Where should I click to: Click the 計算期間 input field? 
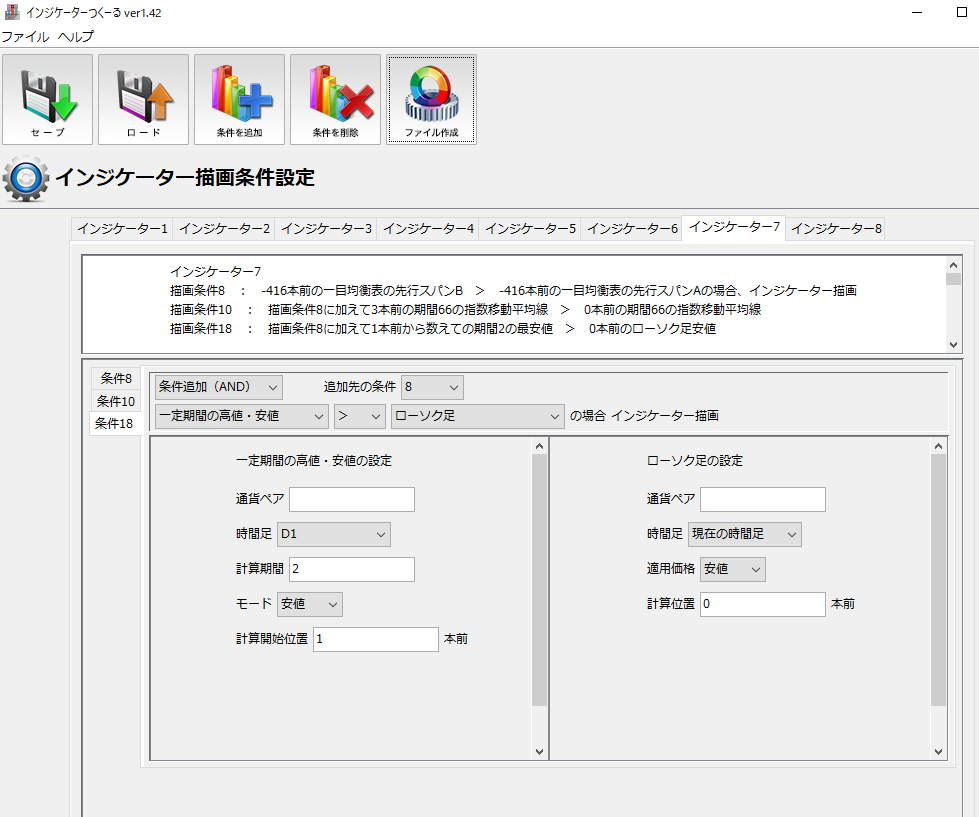pyautogui.click(x=351, y=569)
